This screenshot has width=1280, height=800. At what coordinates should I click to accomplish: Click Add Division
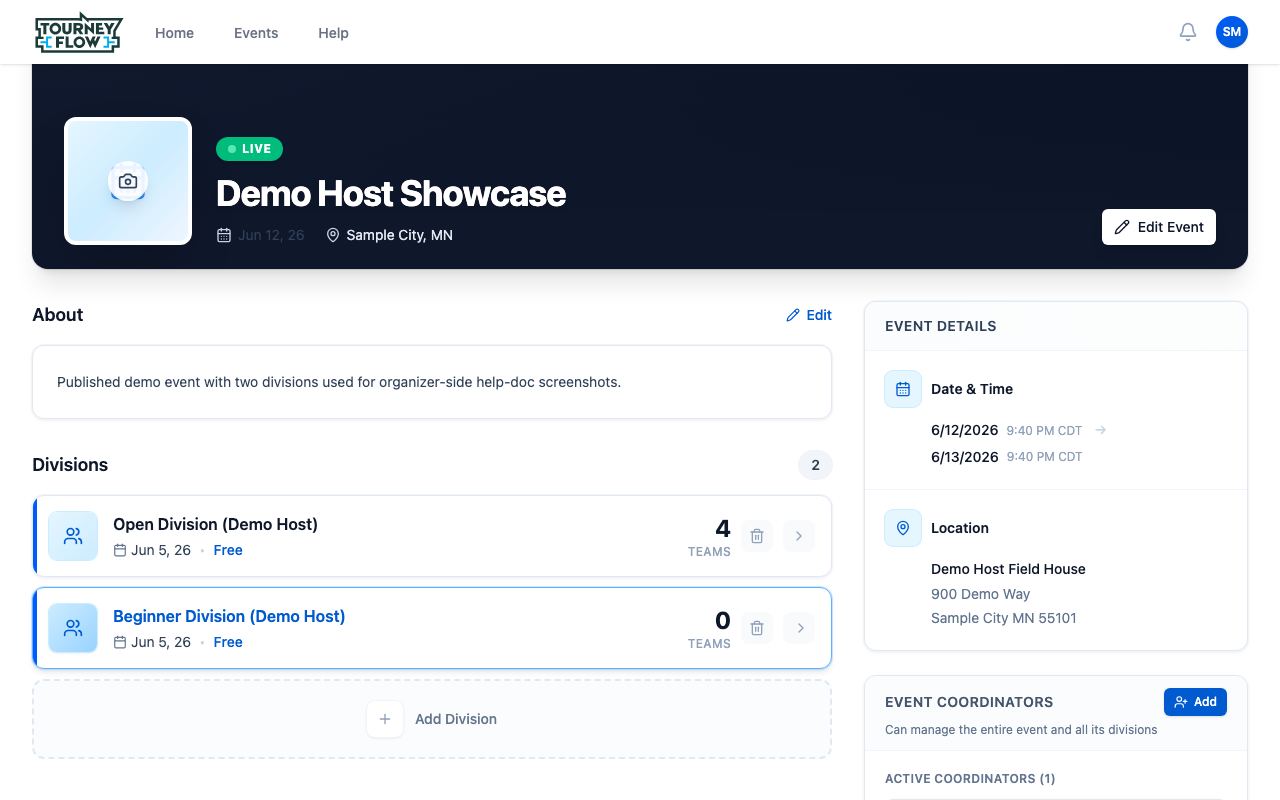[x=432, y=719]
